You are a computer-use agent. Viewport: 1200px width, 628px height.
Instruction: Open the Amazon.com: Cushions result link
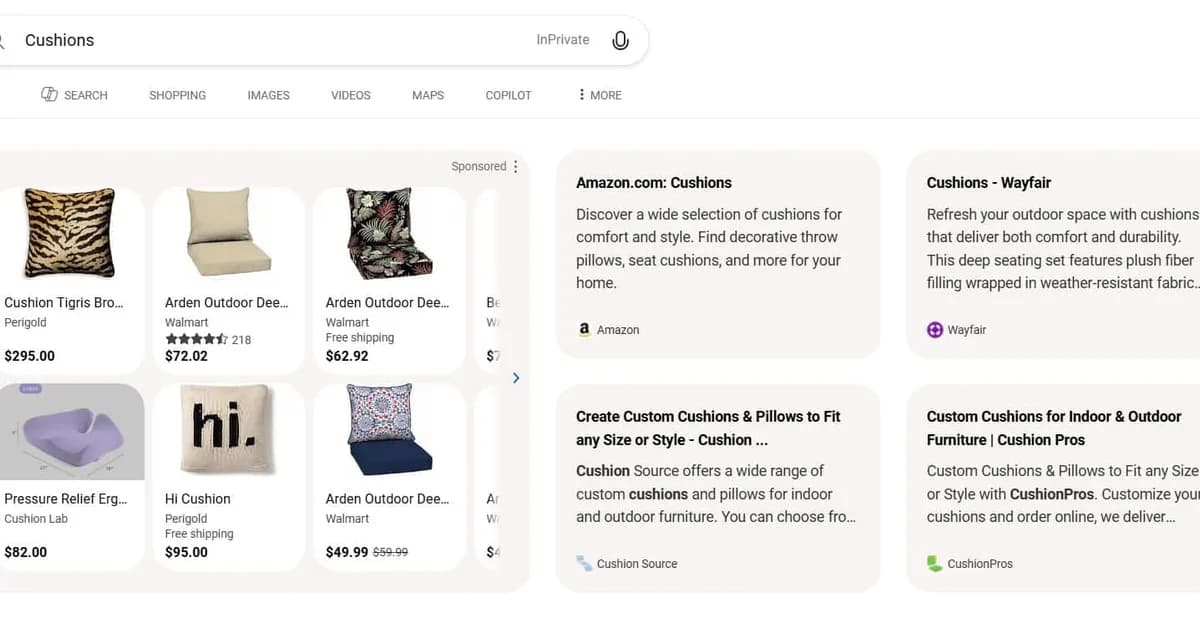[654, 182]
